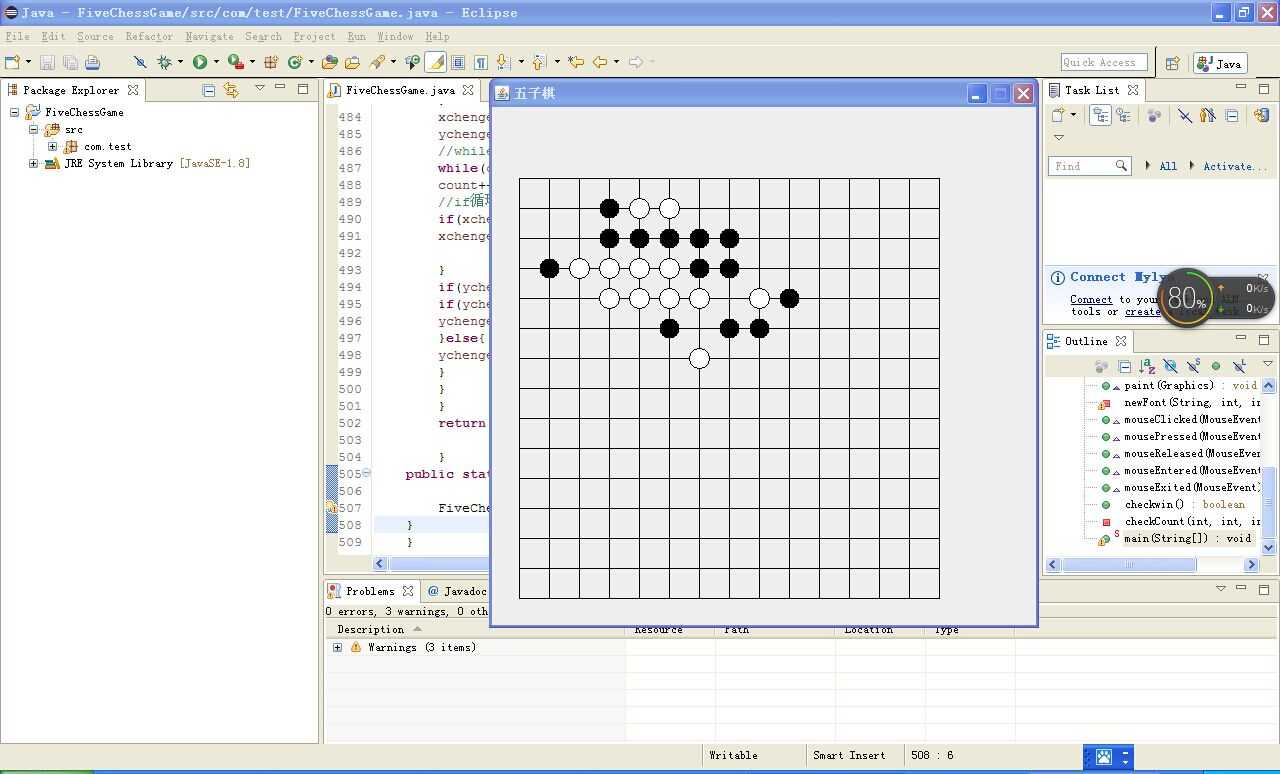This screenshot has width=1280, height=774.
Task: Click the Print toolbar icon
Action: pyautogui.click(x=93, y=62)
